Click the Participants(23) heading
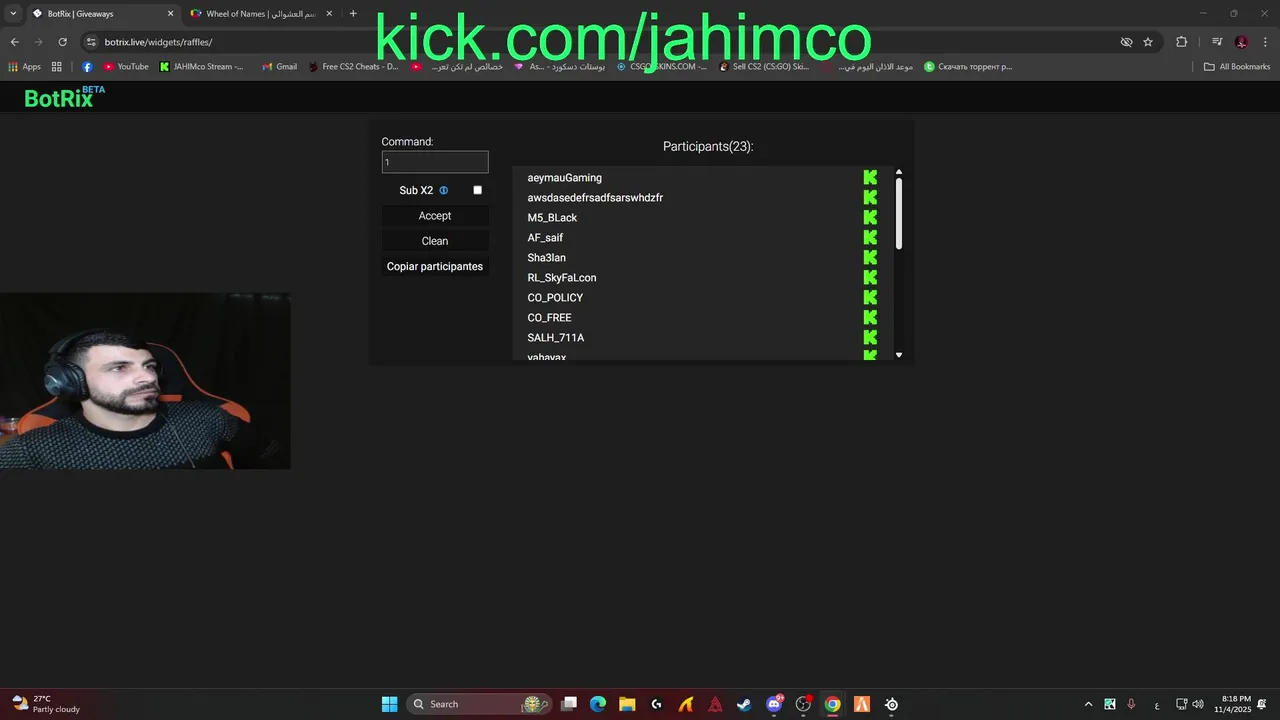Viewport: 1280px width, 720px height. click(x=708, y=146)
